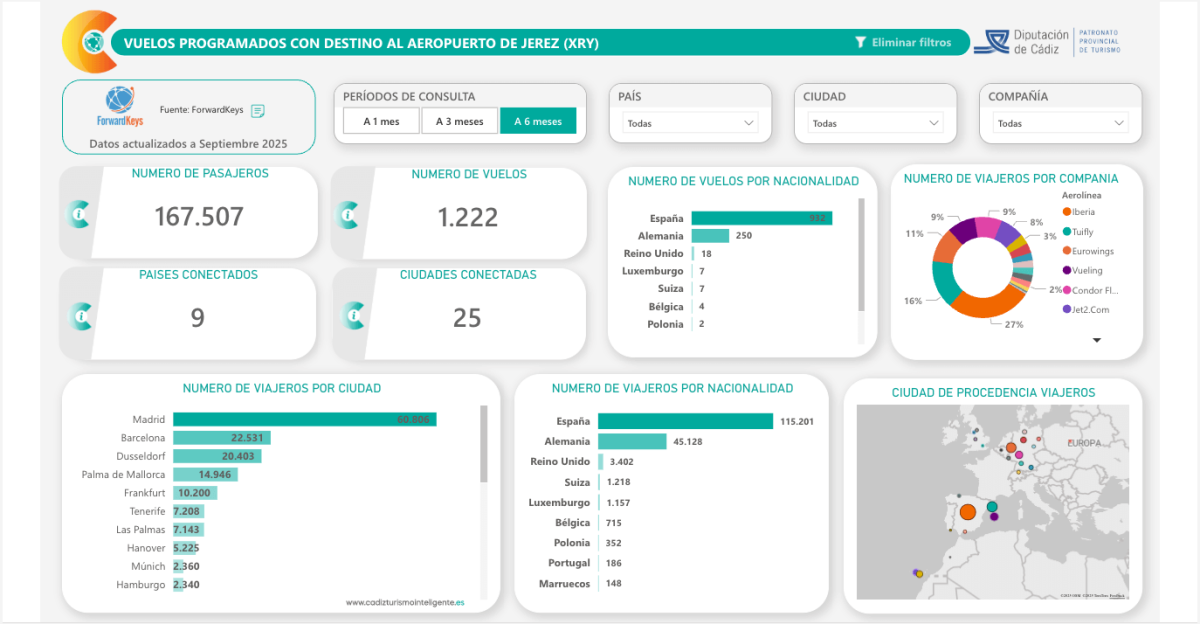The height and width of the screenshot is (624, 1200).
Task: Expand the Compañía dropdown filter
Action: click(x=1060, y=123)
